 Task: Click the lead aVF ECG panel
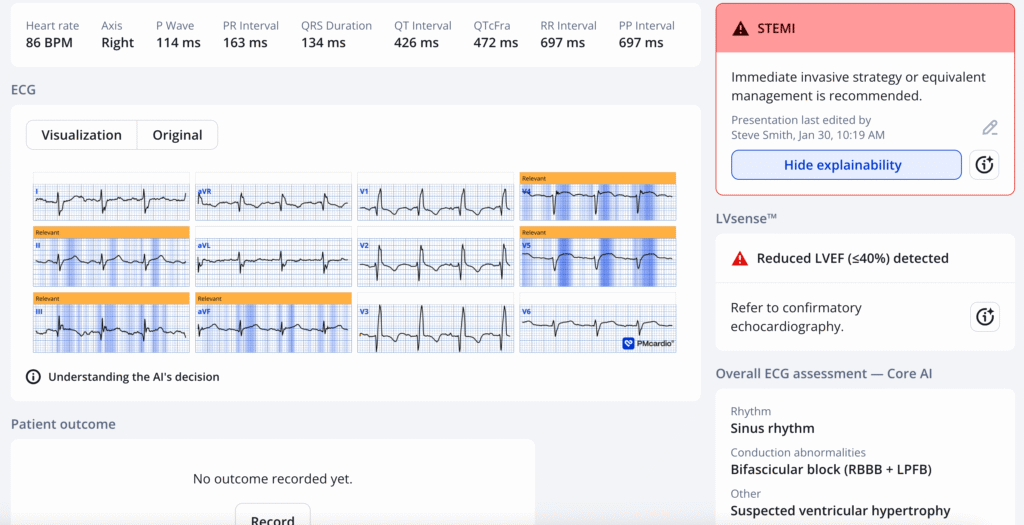pyautogui.click(x=273, y=327)
